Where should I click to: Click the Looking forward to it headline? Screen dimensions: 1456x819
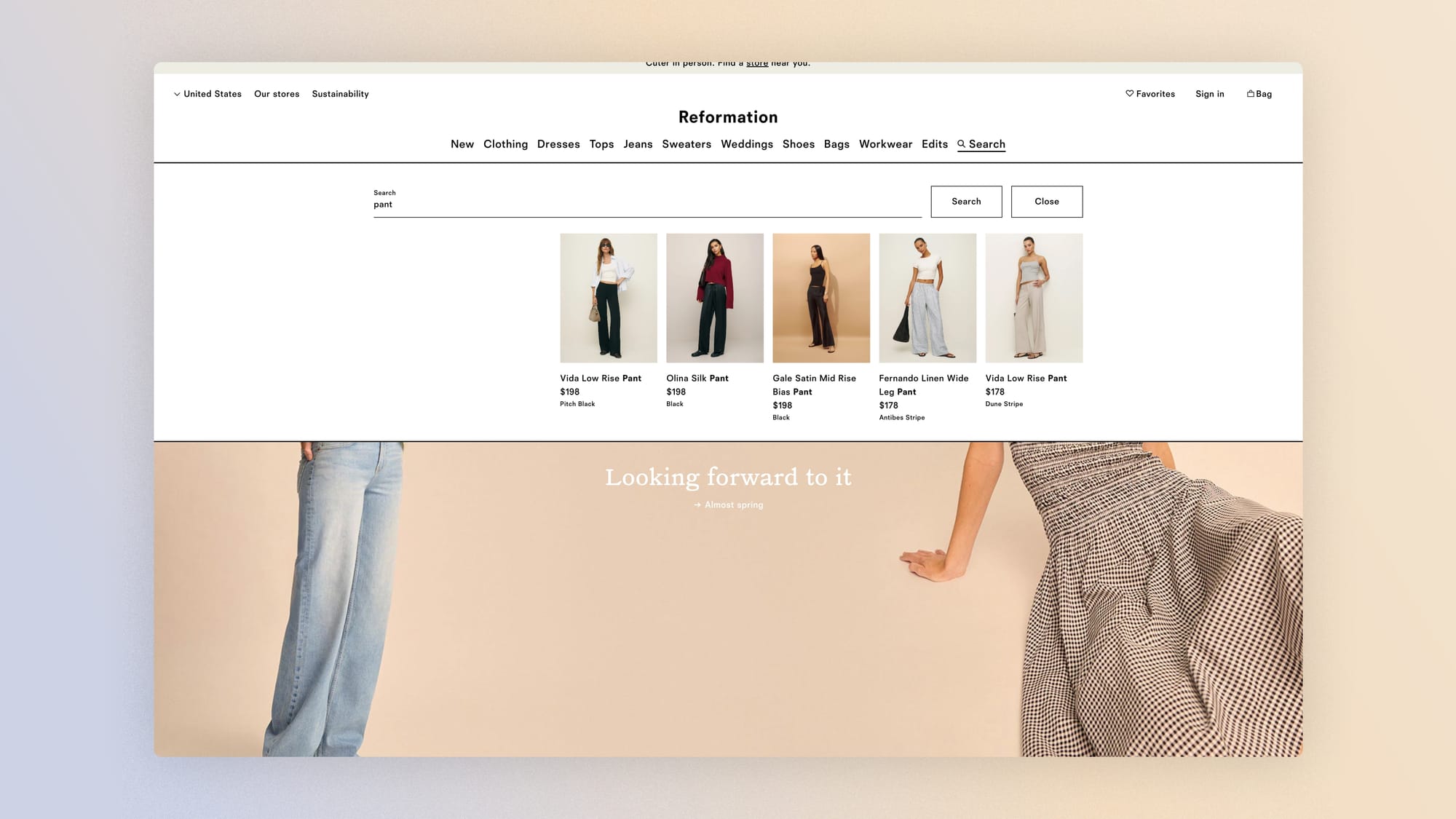(x=728, y=478)
